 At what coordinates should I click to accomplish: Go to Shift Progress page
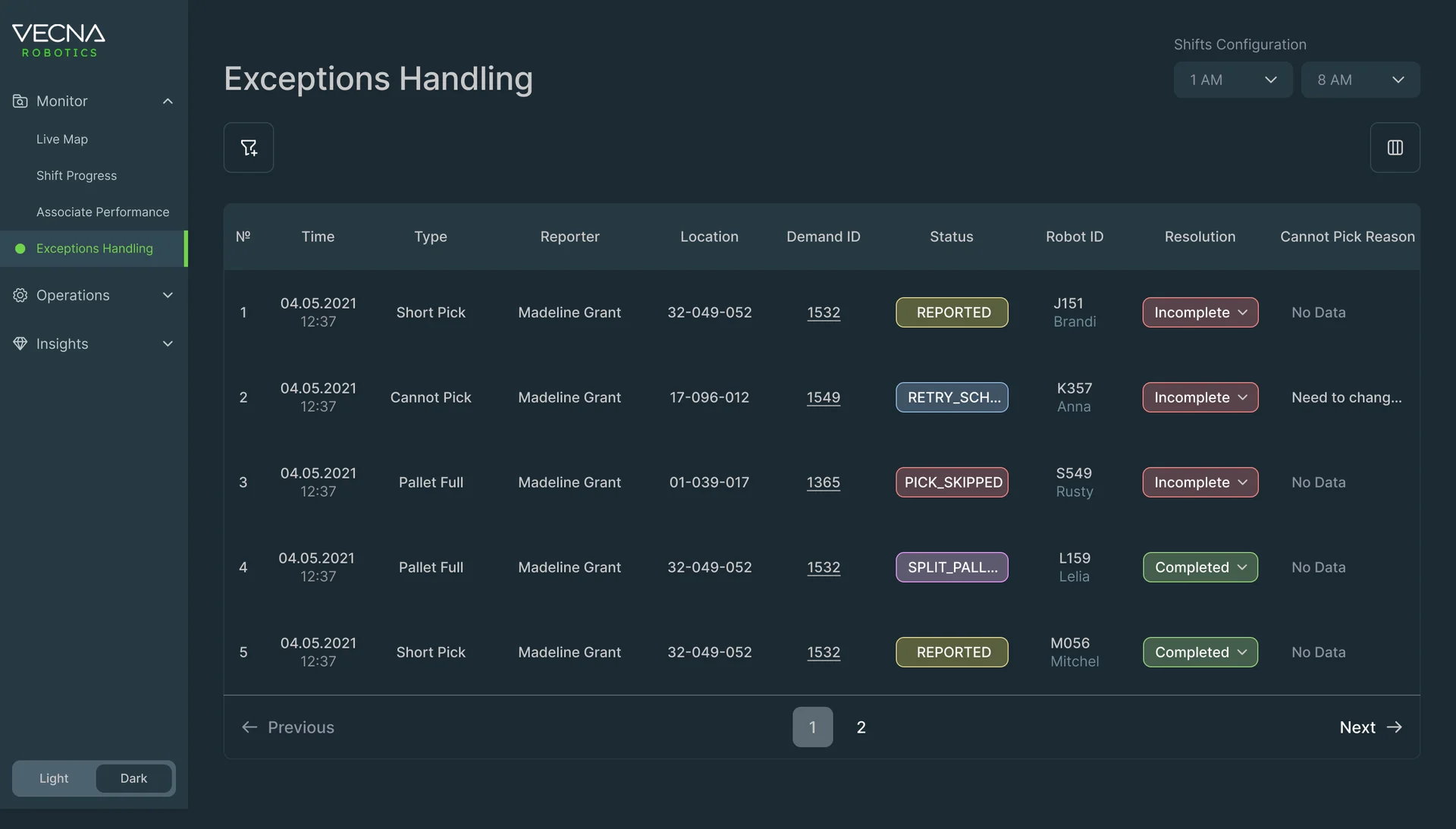tap(77, 175)
